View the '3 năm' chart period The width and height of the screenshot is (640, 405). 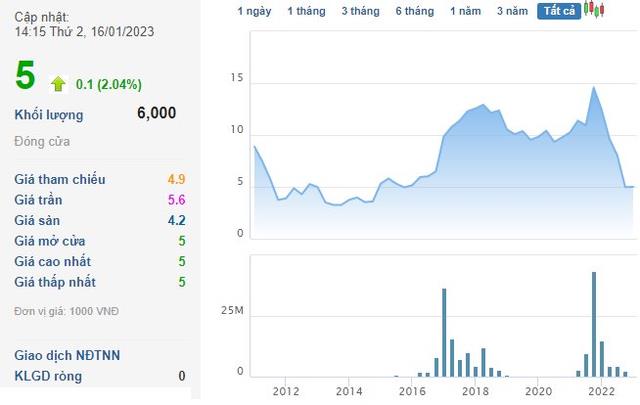[x=512, y=11]
